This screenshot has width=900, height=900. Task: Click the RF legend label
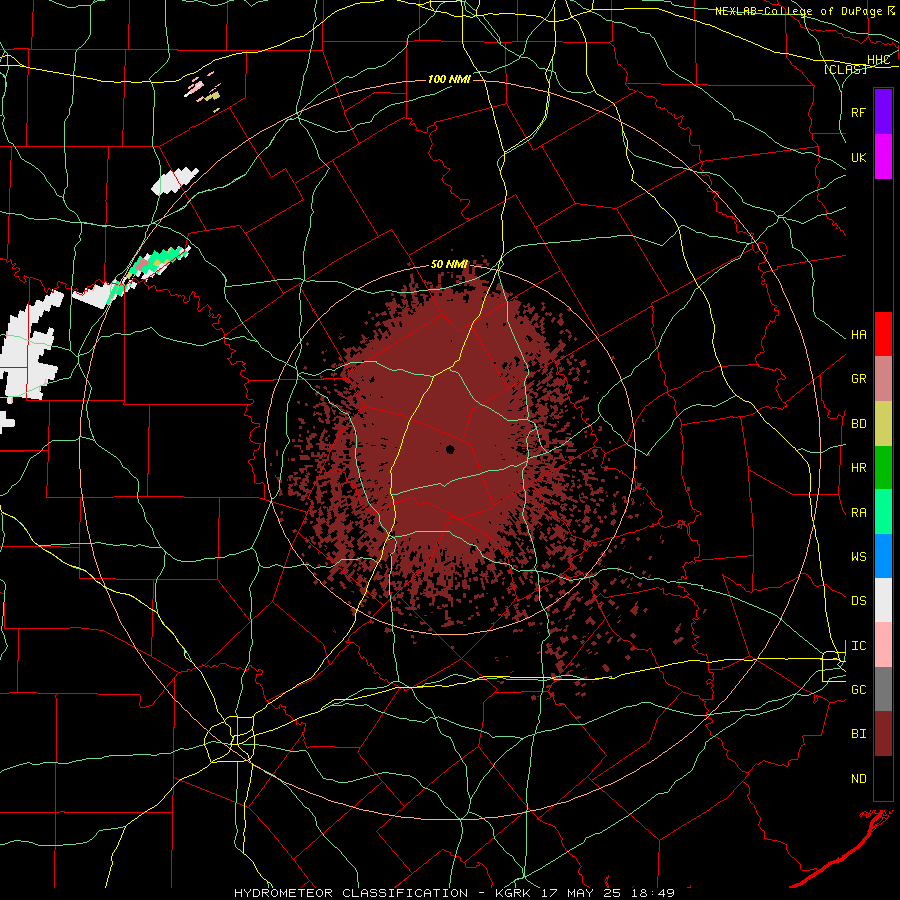click(859, 112)
